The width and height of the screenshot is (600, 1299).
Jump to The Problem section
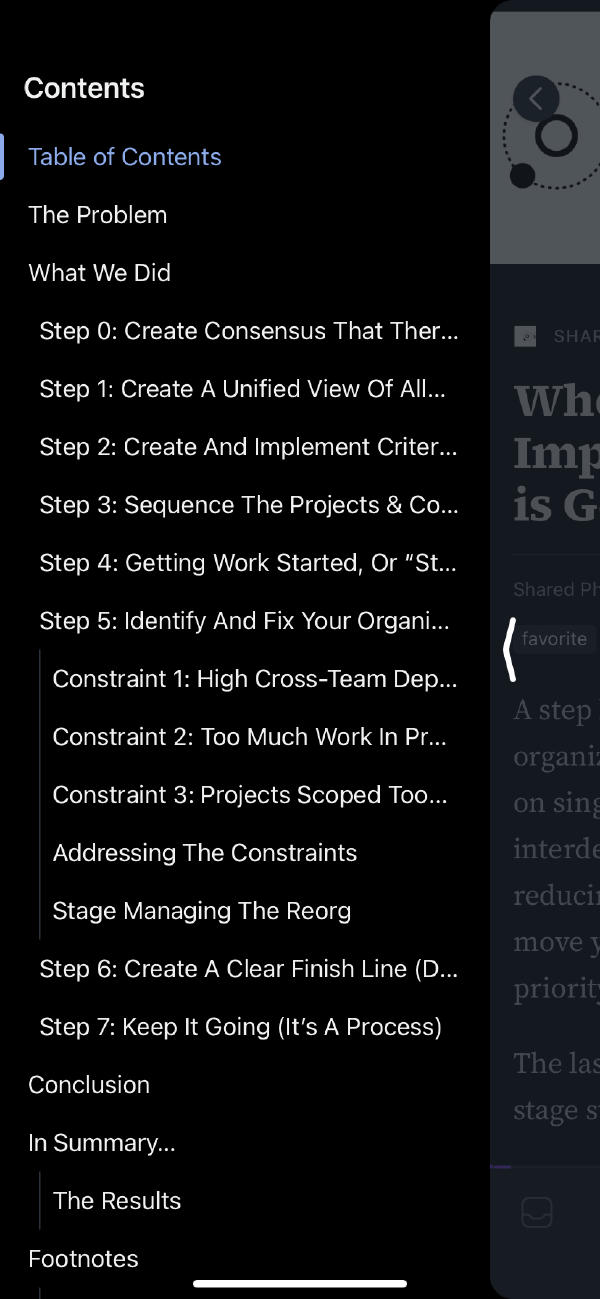point(97,215)
